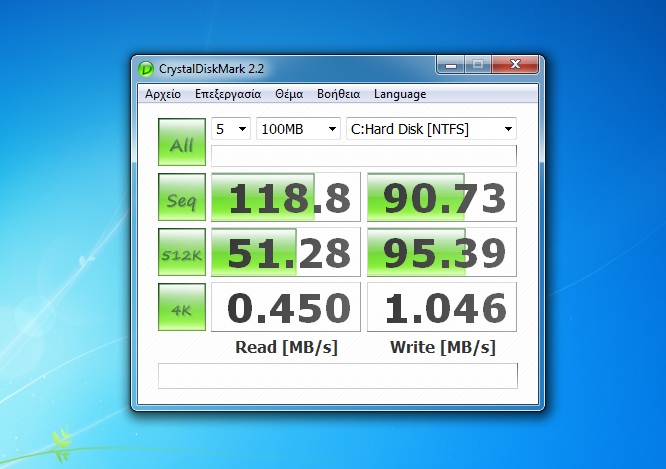Open the Language menu
The image size is (666, 469).
(x=400, y=94)
